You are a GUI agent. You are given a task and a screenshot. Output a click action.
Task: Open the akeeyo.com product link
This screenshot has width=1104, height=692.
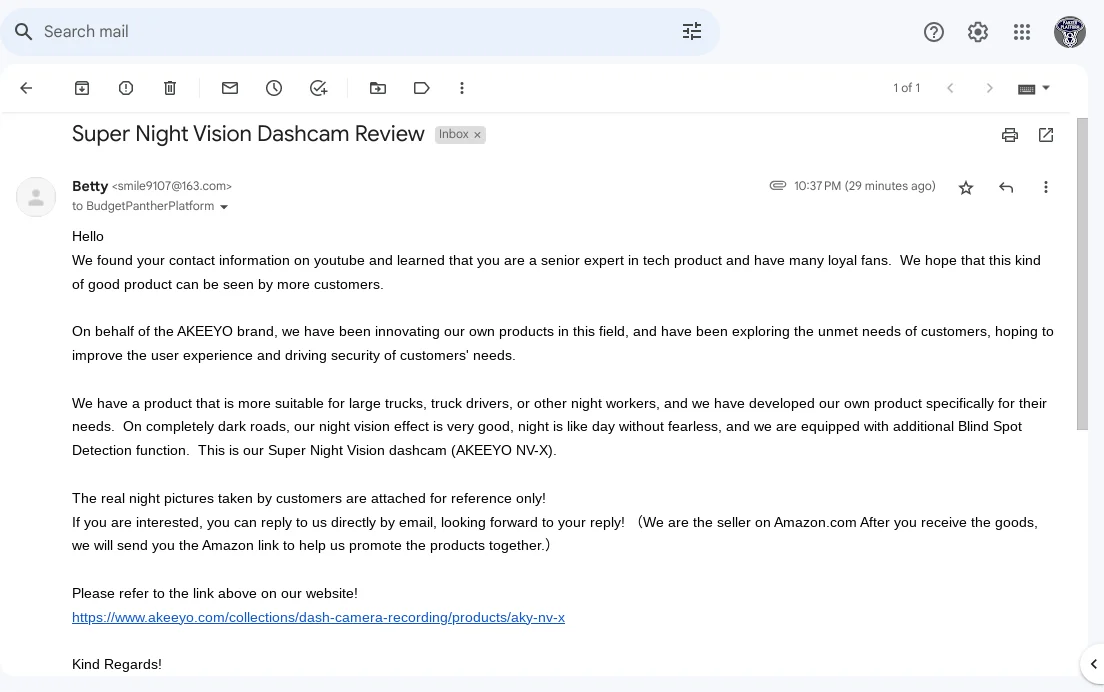pos(318,617)
